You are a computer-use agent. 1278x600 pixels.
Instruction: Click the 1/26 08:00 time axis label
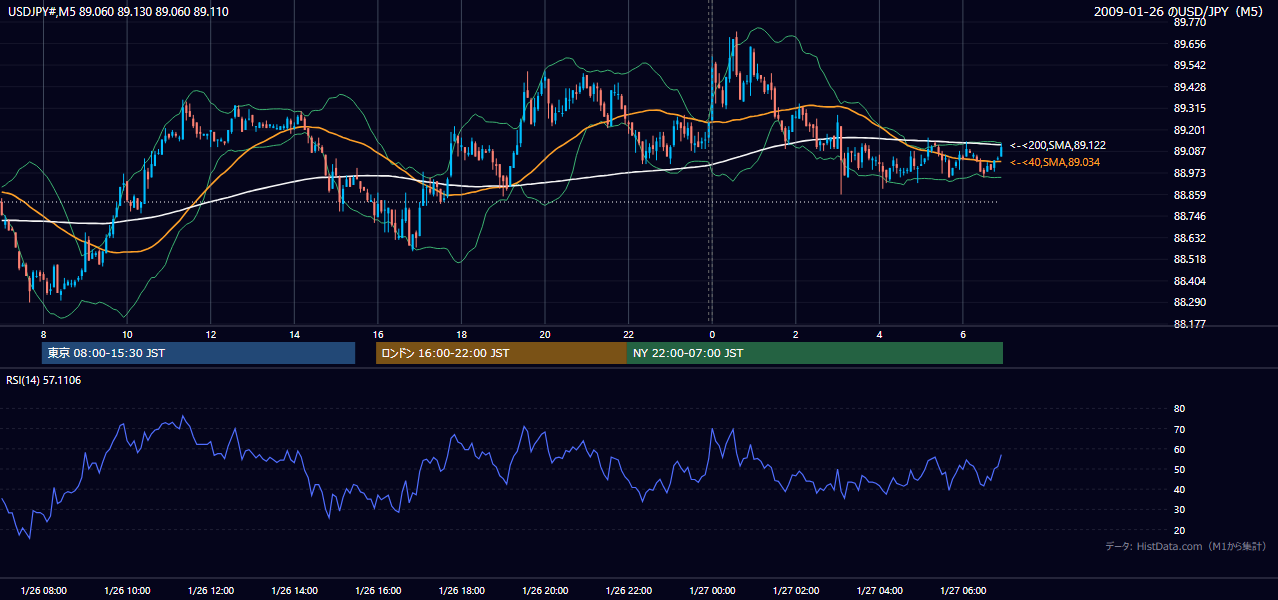[x=43, y=591]
